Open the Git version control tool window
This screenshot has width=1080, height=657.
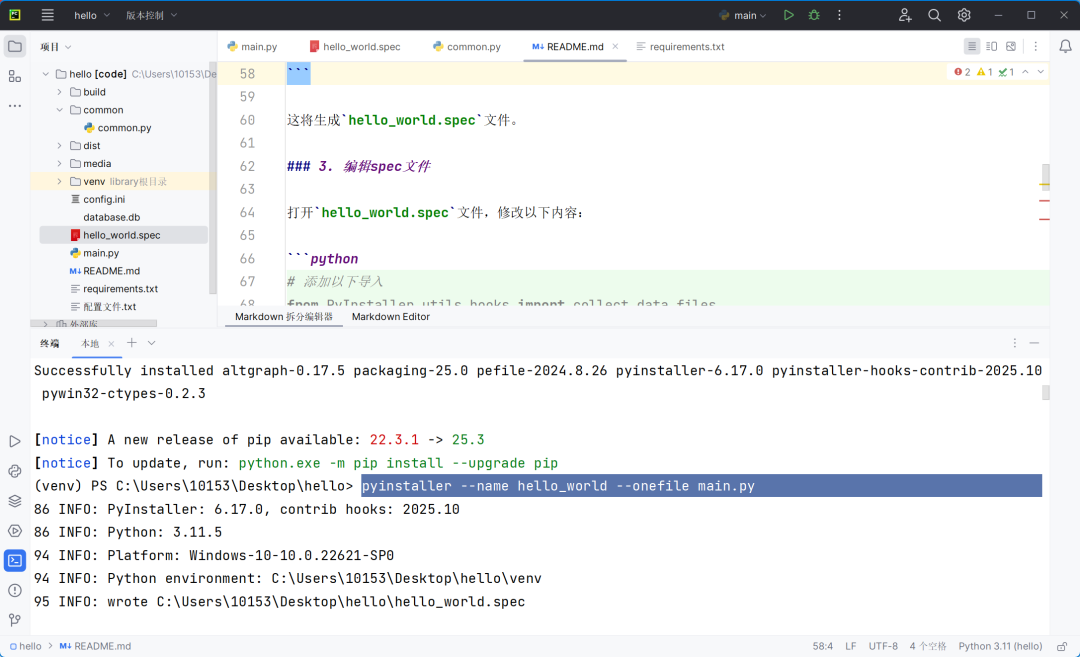[x=14, y=620]
